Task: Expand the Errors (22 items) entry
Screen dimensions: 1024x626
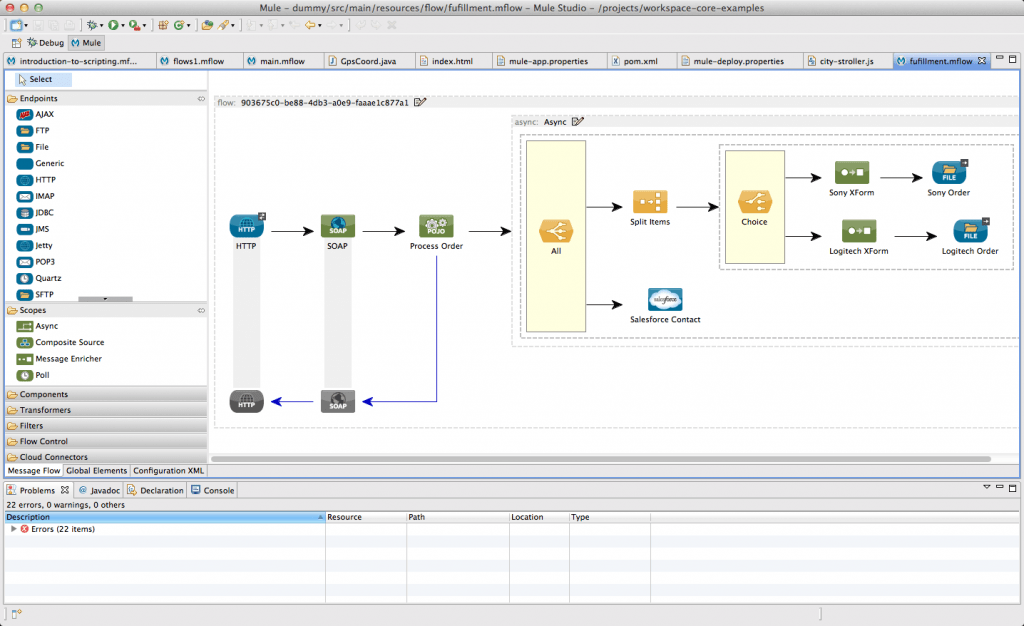Action: click(x=14, y=528)
